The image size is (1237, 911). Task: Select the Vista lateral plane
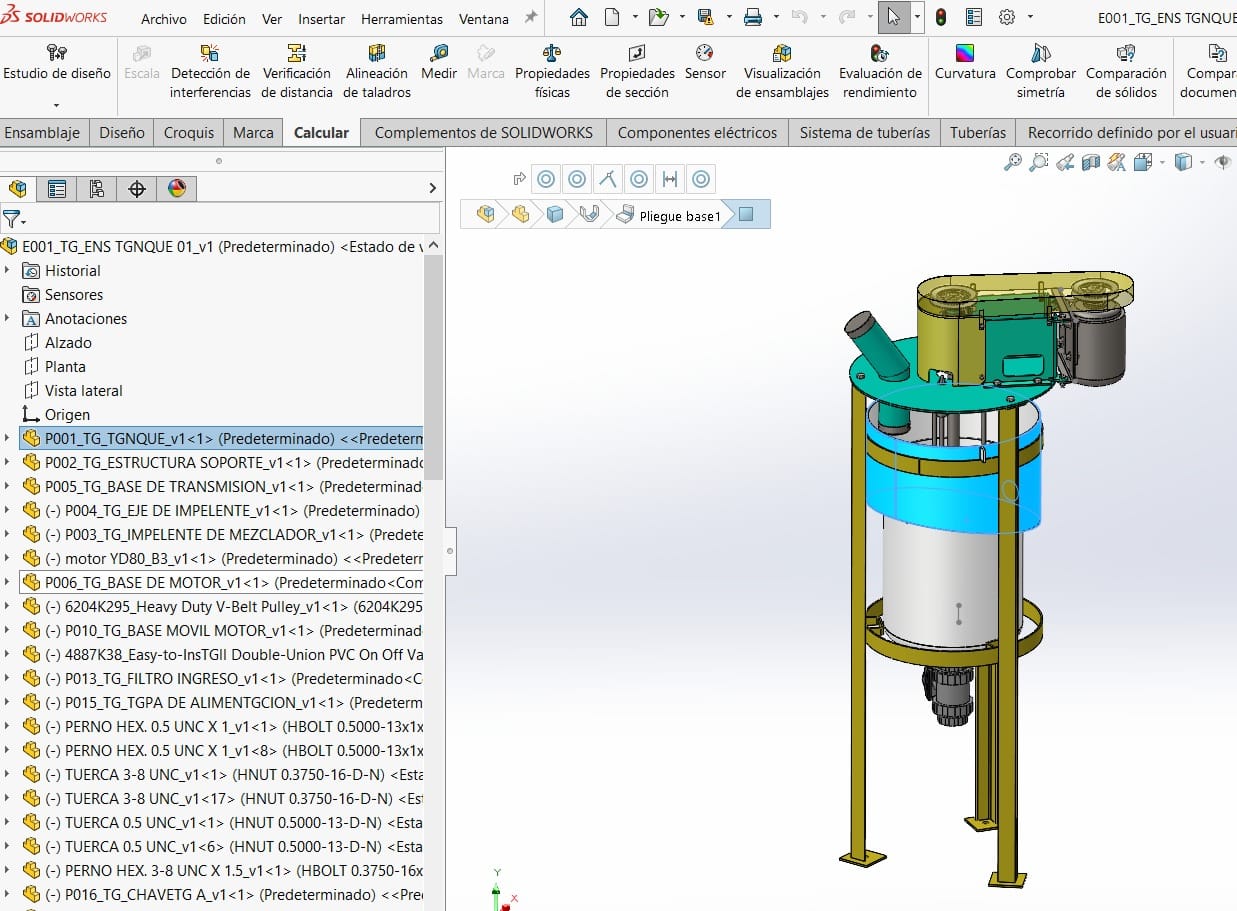(x=83, y=391)
